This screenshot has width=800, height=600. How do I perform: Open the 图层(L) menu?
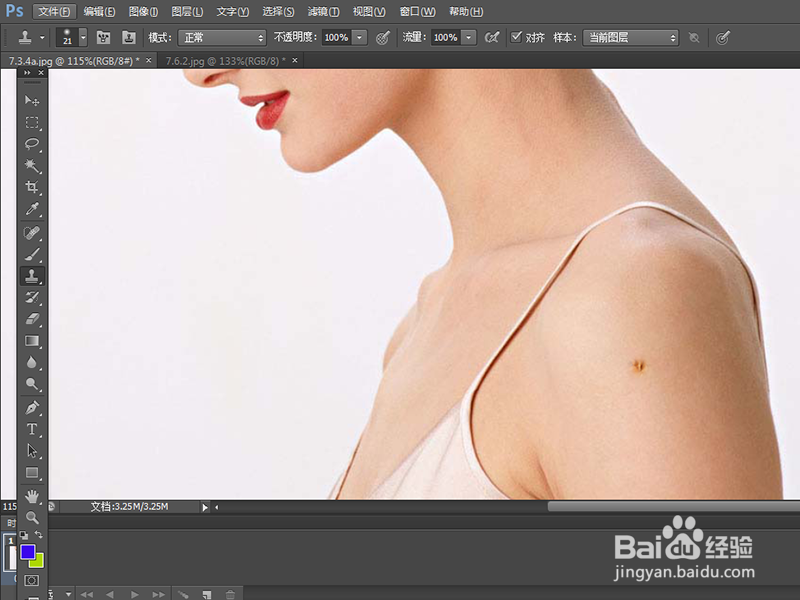187,12
